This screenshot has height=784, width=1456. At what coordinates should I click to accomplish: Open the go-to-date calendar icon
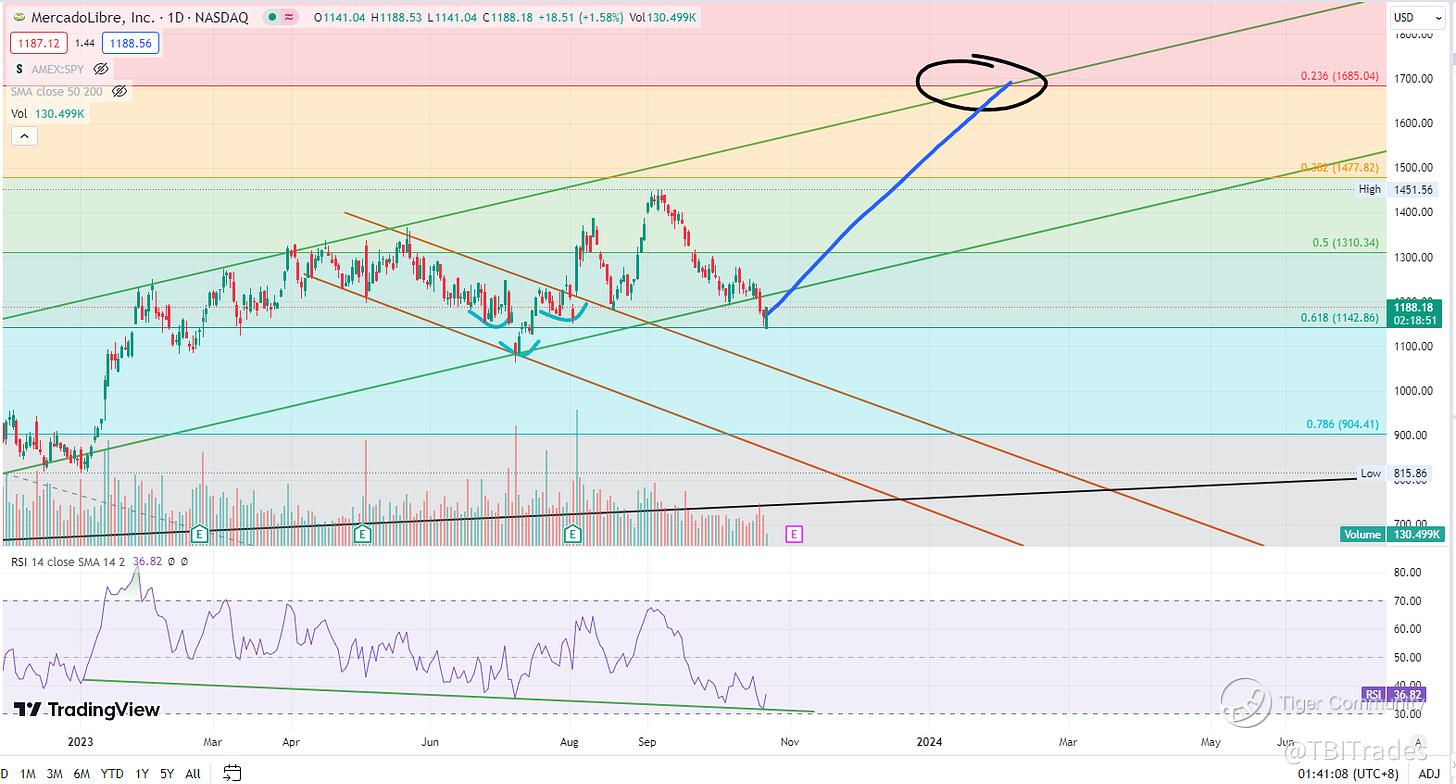pyautogui.click(x=232, y=772)
